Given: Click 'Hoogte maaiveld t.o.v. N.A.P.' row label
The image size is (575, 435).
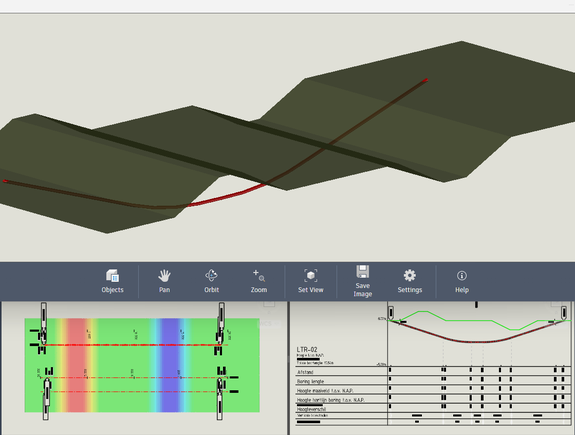Looking at the screenshot, I should (325, 391).
